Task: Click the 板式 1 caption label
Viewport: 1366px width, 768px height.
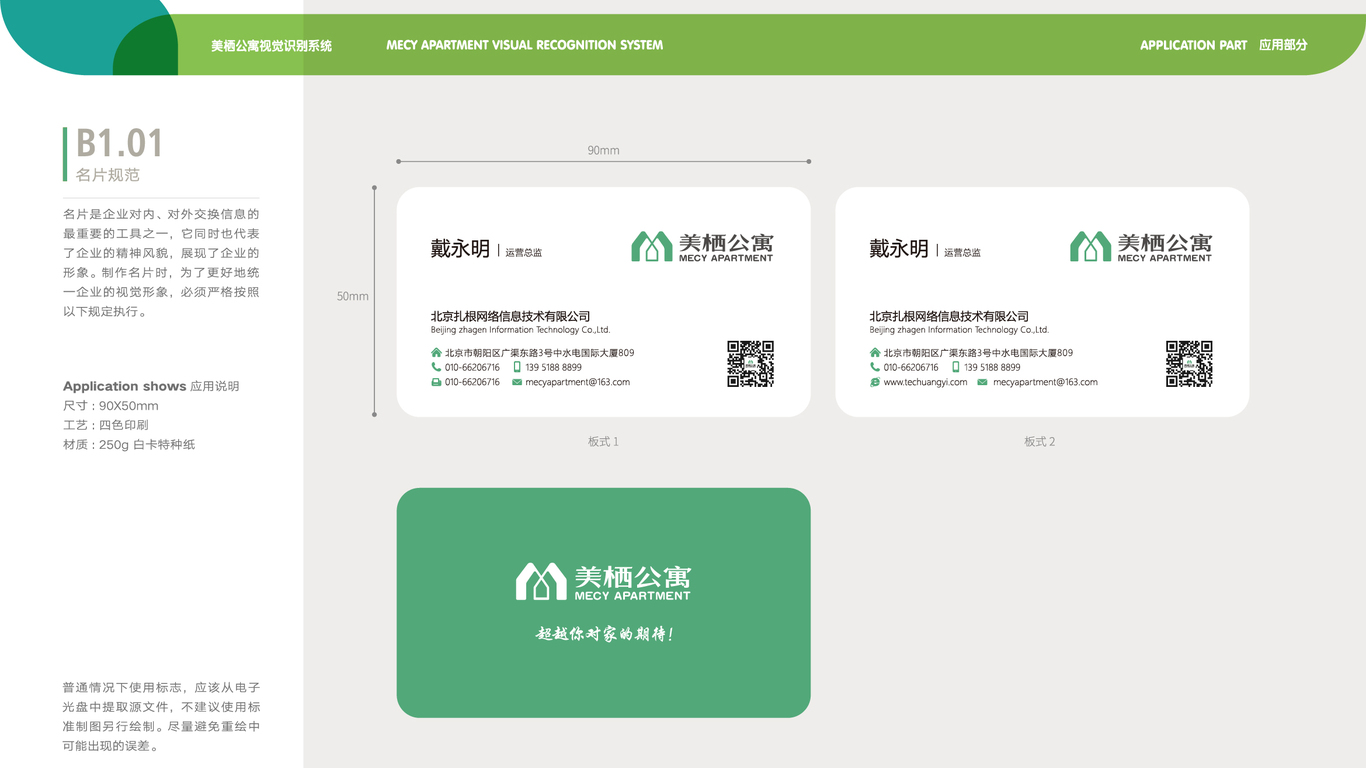Action: [x=603, y=441]
